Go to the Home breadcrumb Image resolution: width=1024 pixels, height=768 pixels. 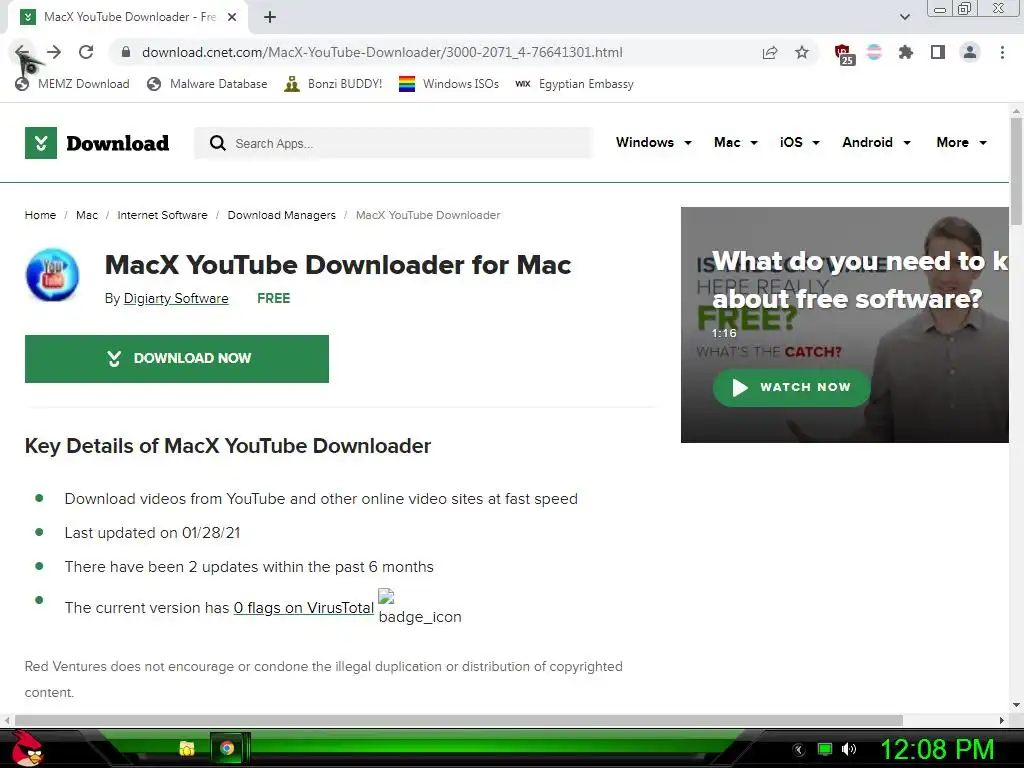[x=40, y=215]
